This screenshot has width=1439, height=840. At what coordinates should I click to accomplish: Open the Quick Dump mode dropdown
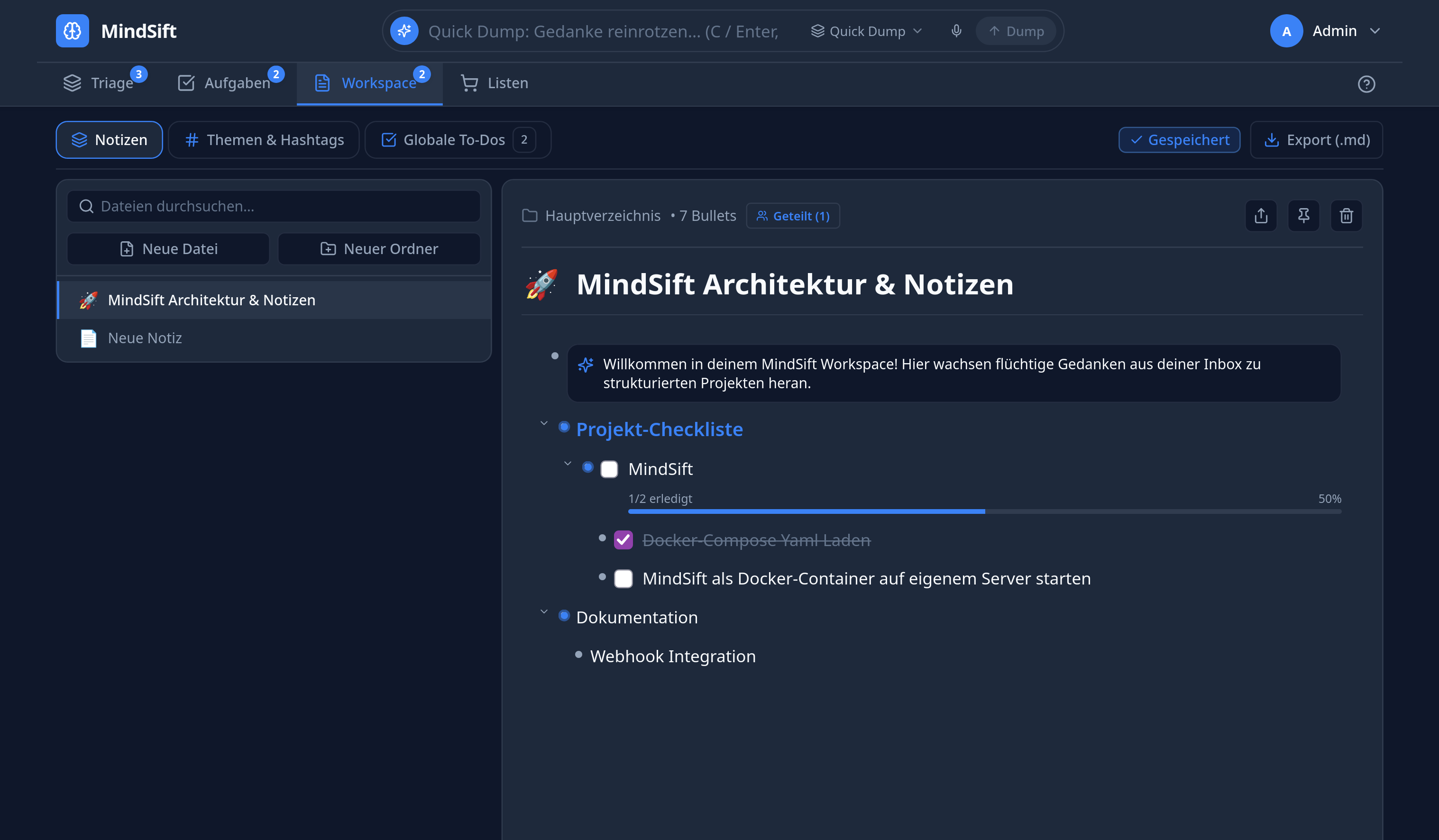tap(866, 31)
